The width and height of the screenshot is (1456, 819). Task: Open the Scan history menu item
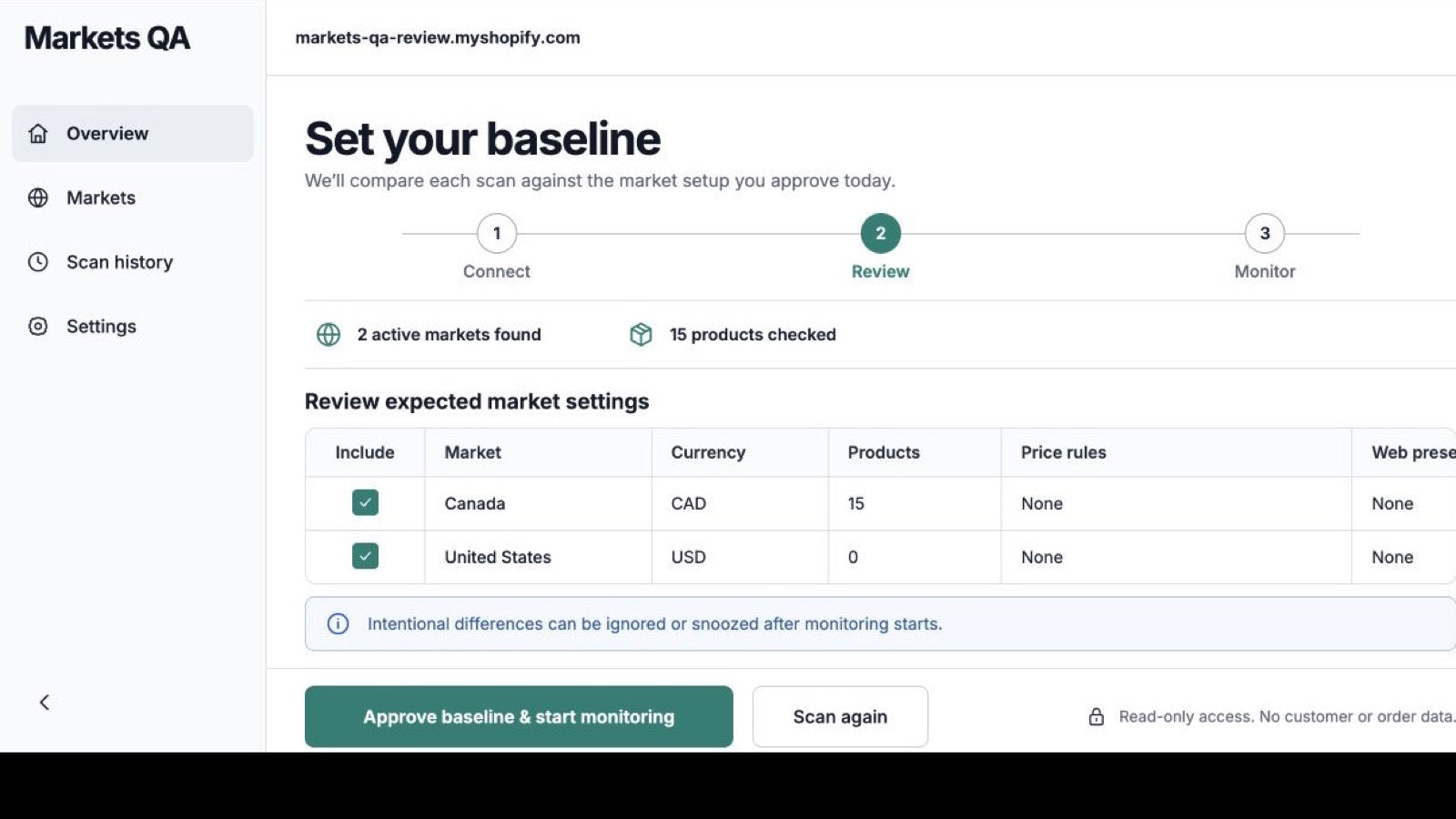133,262
